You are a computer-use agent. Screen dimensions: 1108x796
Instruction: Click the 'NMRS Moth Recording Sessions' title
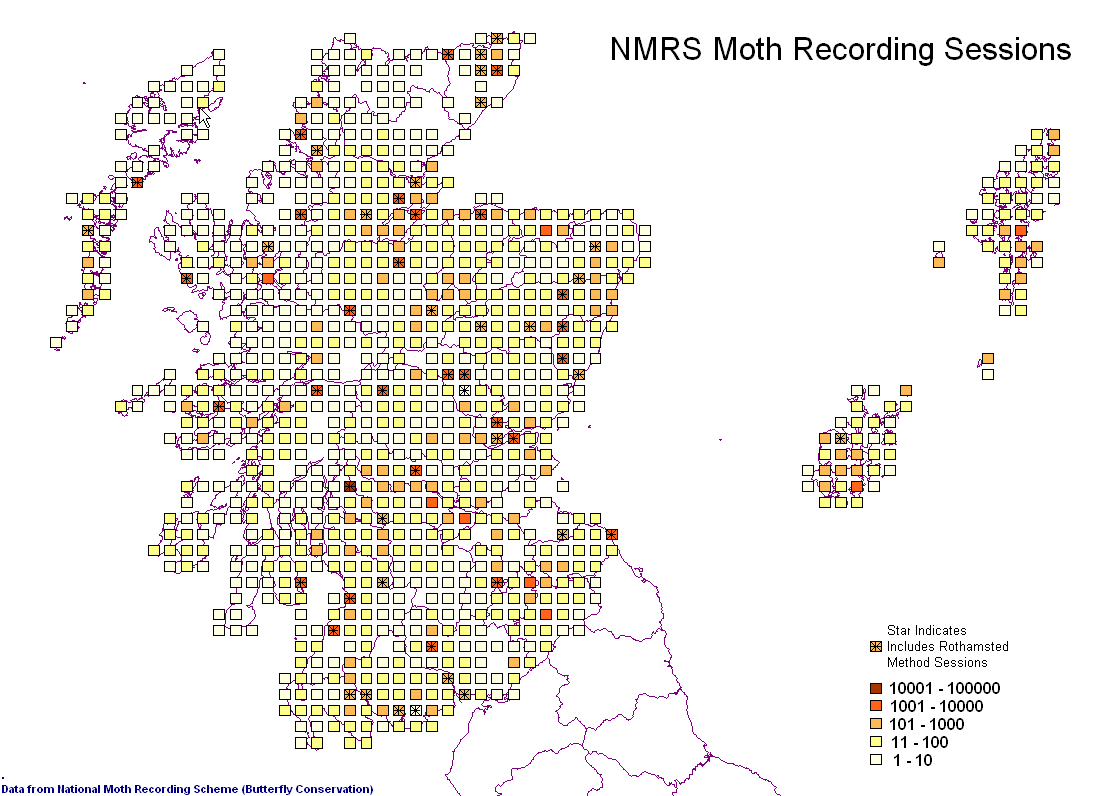click(840, 50)
